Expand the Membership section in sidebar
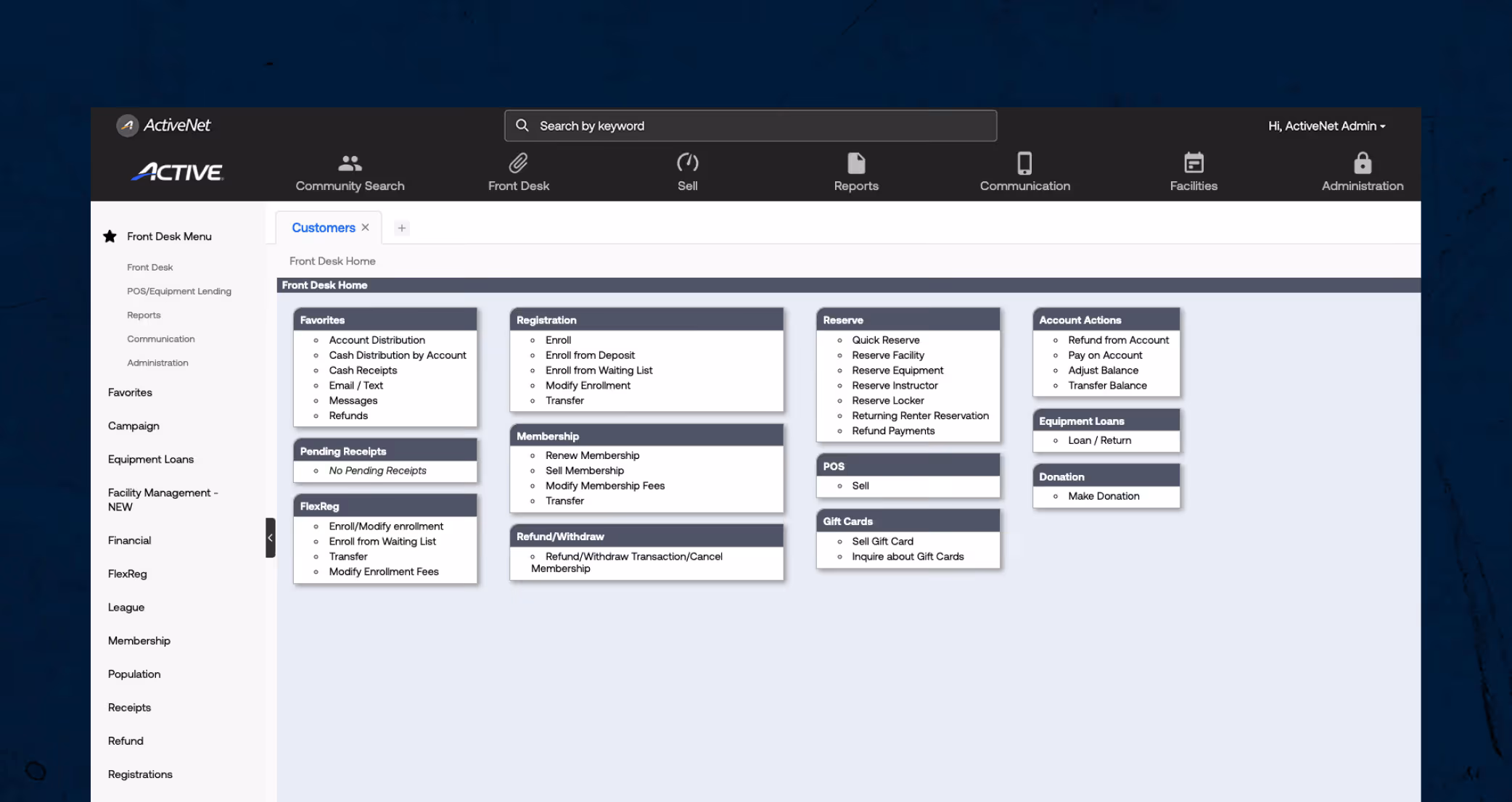 (139, 640)
